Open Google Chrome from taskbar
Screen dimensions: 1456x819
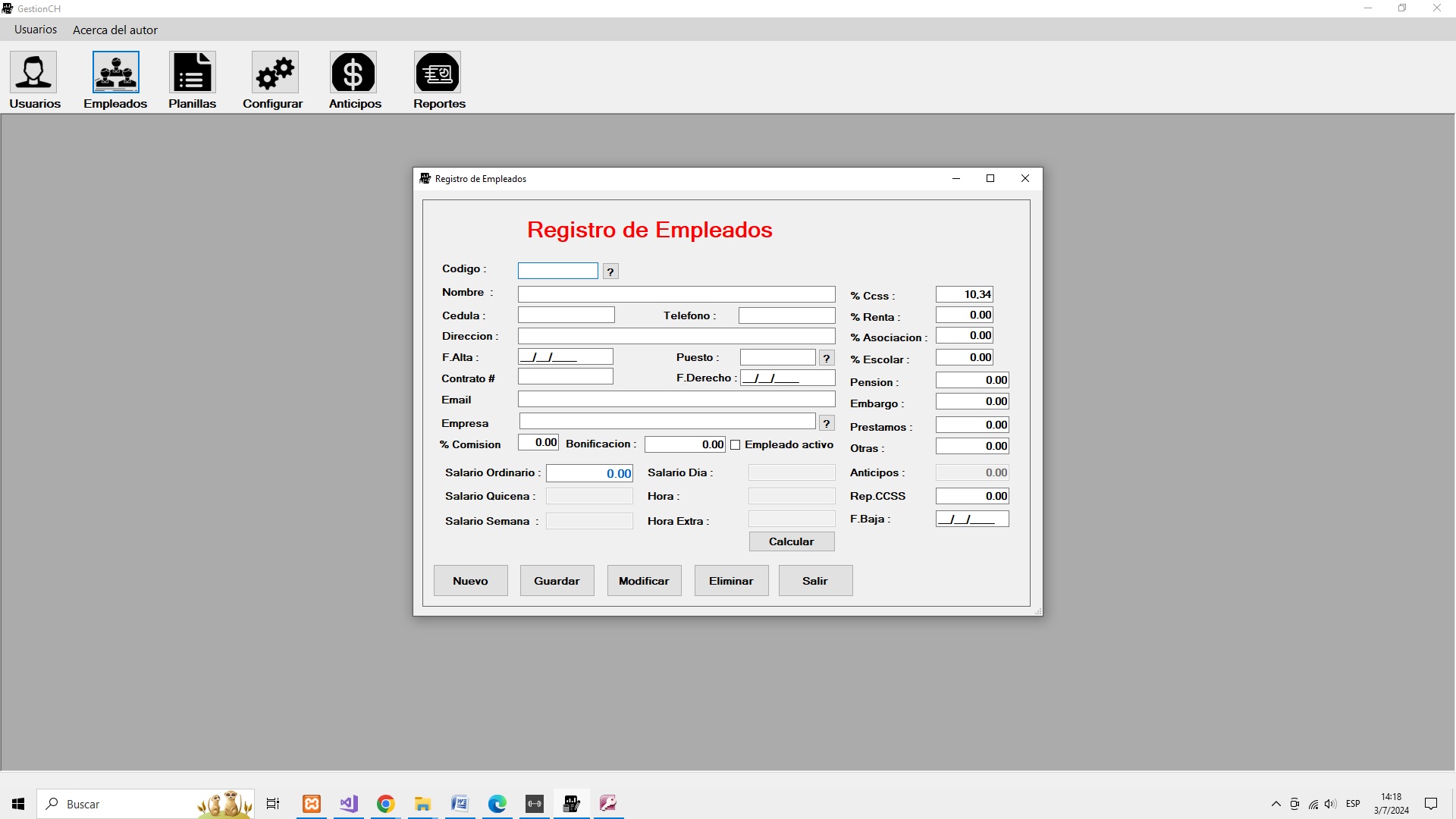tap(386, 804)
